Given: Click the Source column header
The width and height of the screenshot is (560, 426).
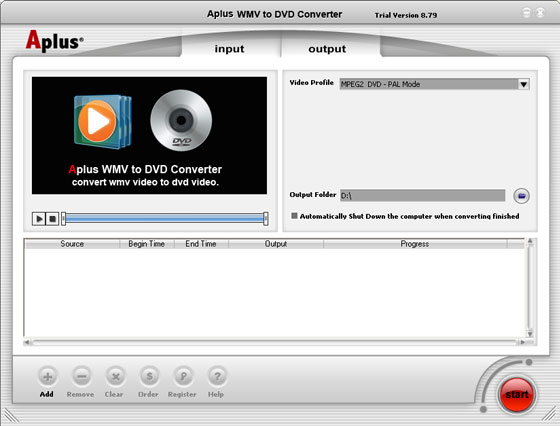Looking at the screenshot, I should click(72, 244).
